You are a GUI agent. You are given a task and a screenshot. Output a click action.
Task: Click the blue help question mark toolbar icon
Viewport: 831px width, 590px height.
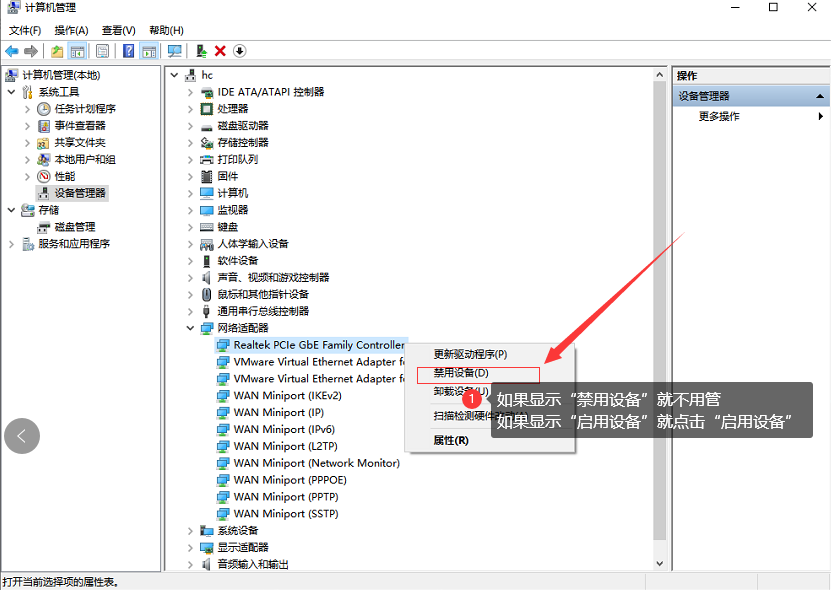click(128, 51)
